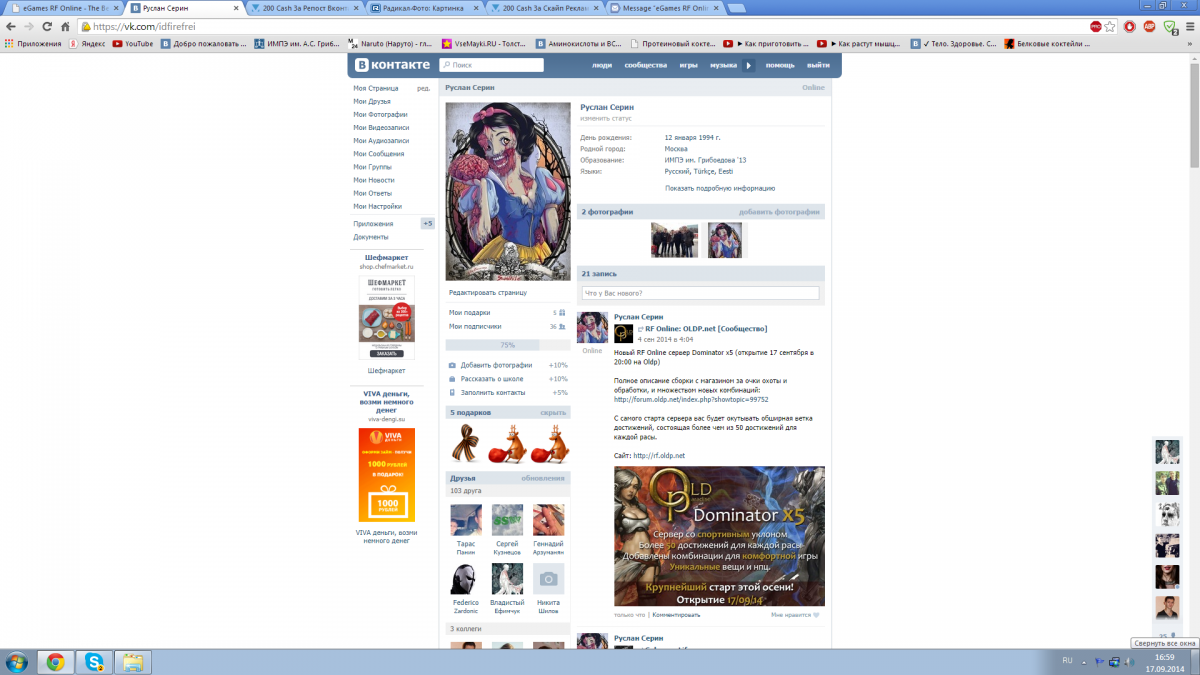Hide the gifts block with скрыть
This screenshot has width=1200, height=675.
553,412
